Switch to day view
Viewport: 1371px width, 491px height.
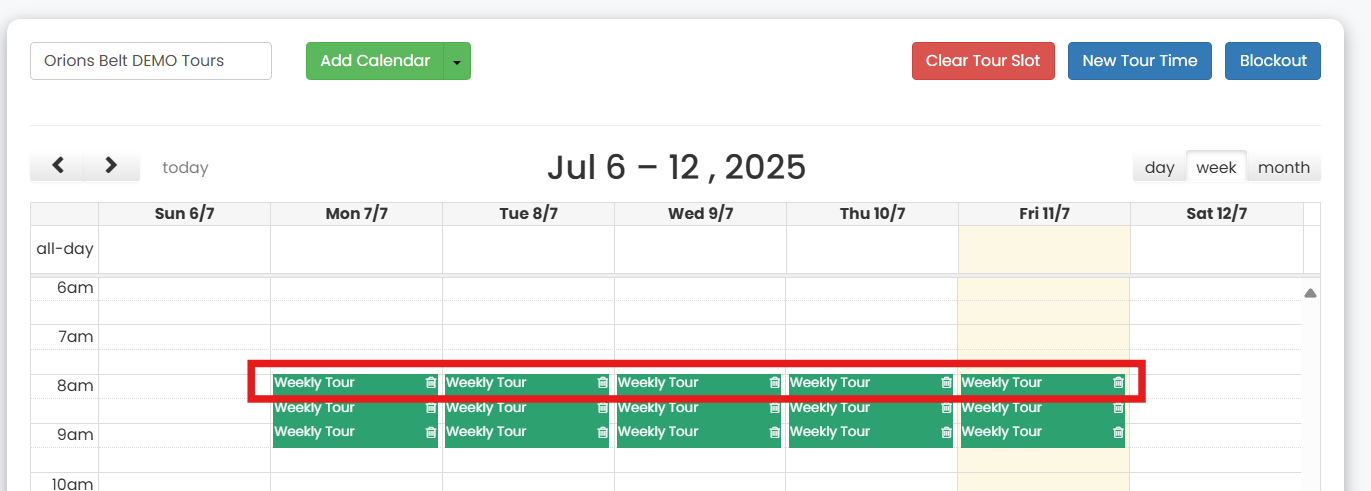[1159, 167]
